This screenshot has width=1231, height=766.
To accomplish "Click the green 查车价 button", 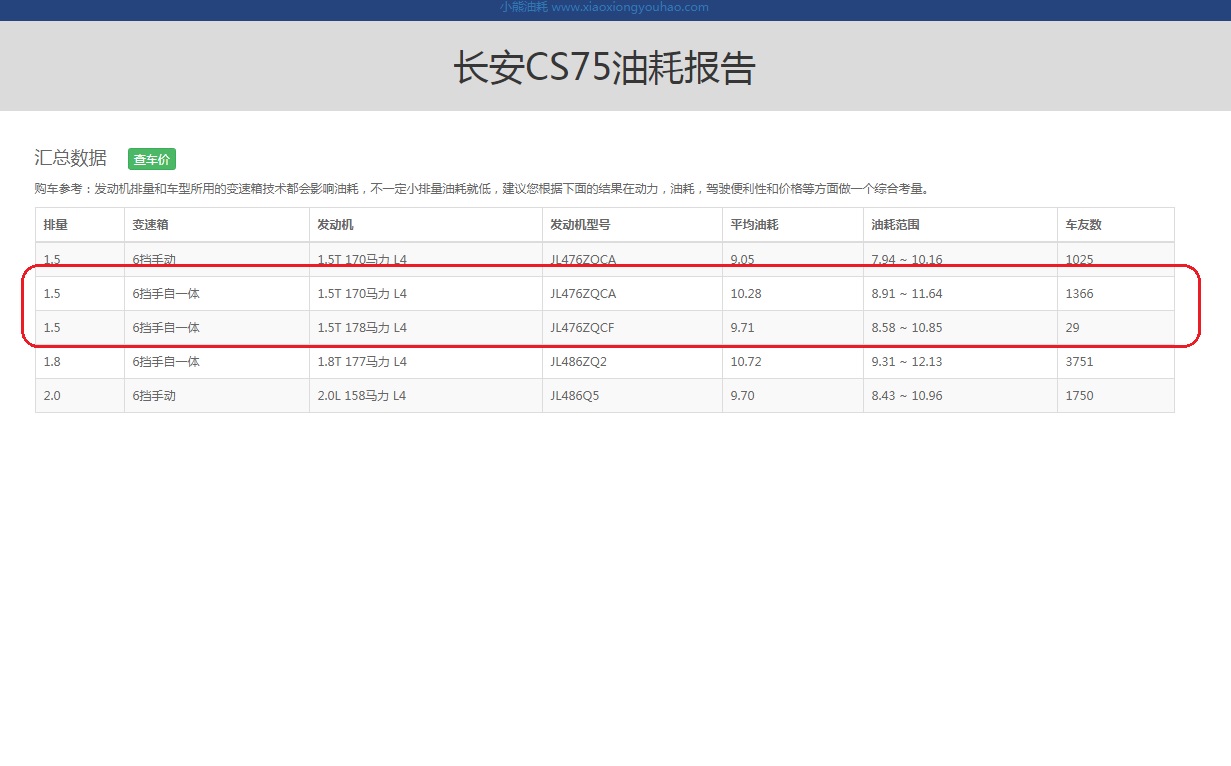I will (152, 159).
